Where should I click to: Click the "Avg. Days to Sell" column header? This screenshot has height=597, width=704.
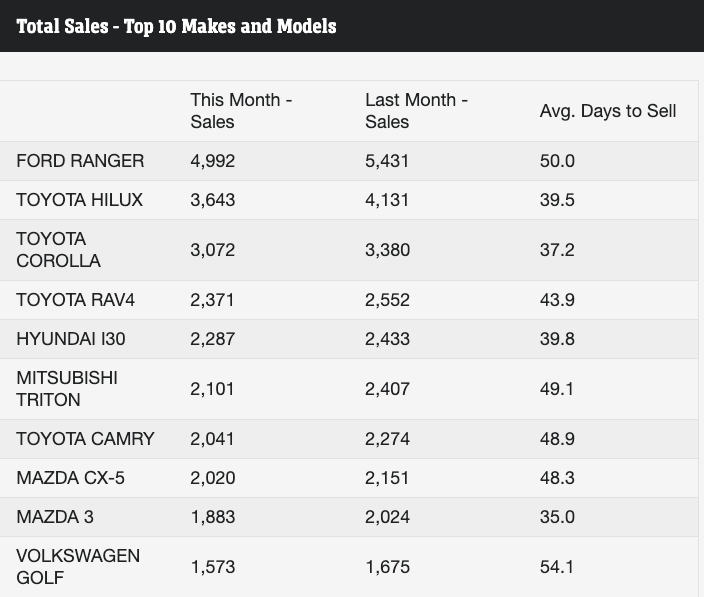(x=607, y=111)
